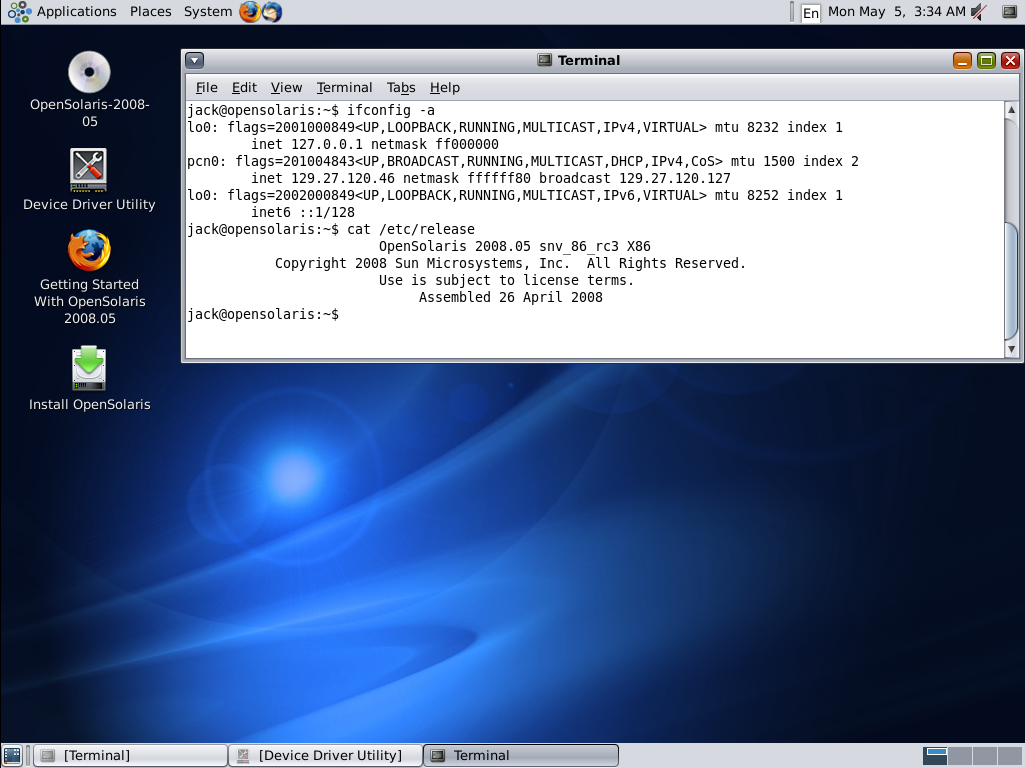1025x768 pixels.
Task: Open the System menu
Action: click(x=208, y=12)
